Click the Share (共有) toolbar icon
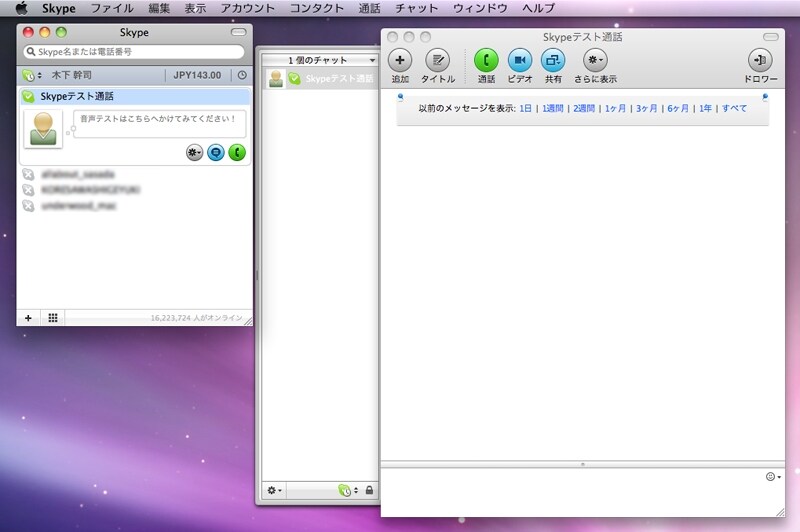This screenshot has height=532, width=800. pyautogui.click(x=553, y=60)
